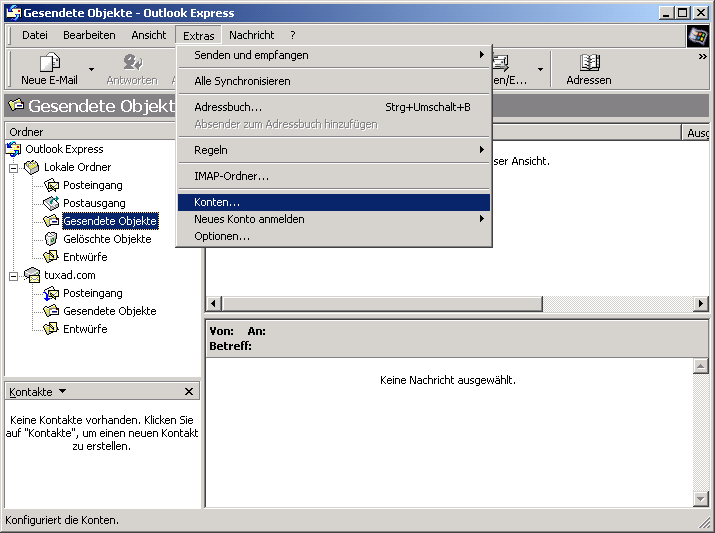Click Posteingang icon under Lokale Ordner
This screenshot has height=533, width=715.
point(51,185)
